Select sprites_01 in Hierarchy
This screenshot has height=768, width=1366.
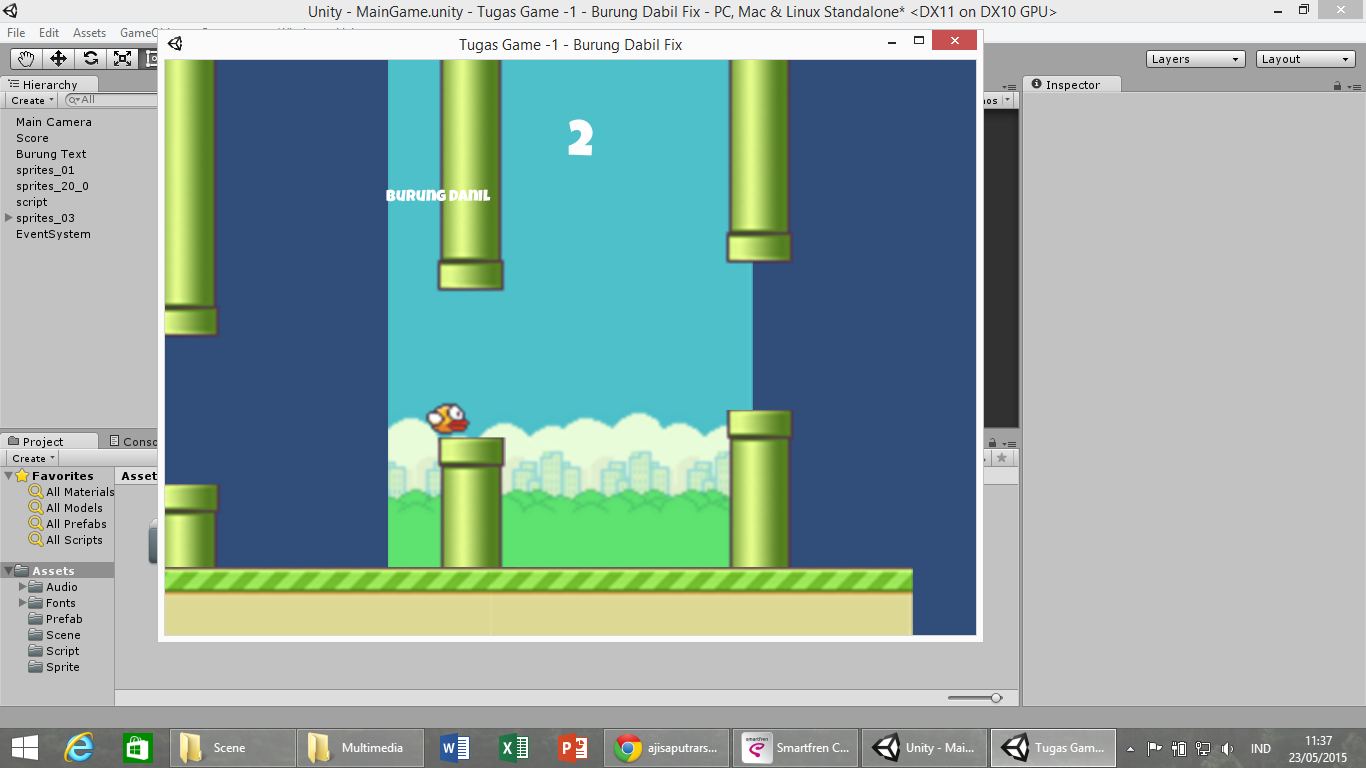(45, 170)
